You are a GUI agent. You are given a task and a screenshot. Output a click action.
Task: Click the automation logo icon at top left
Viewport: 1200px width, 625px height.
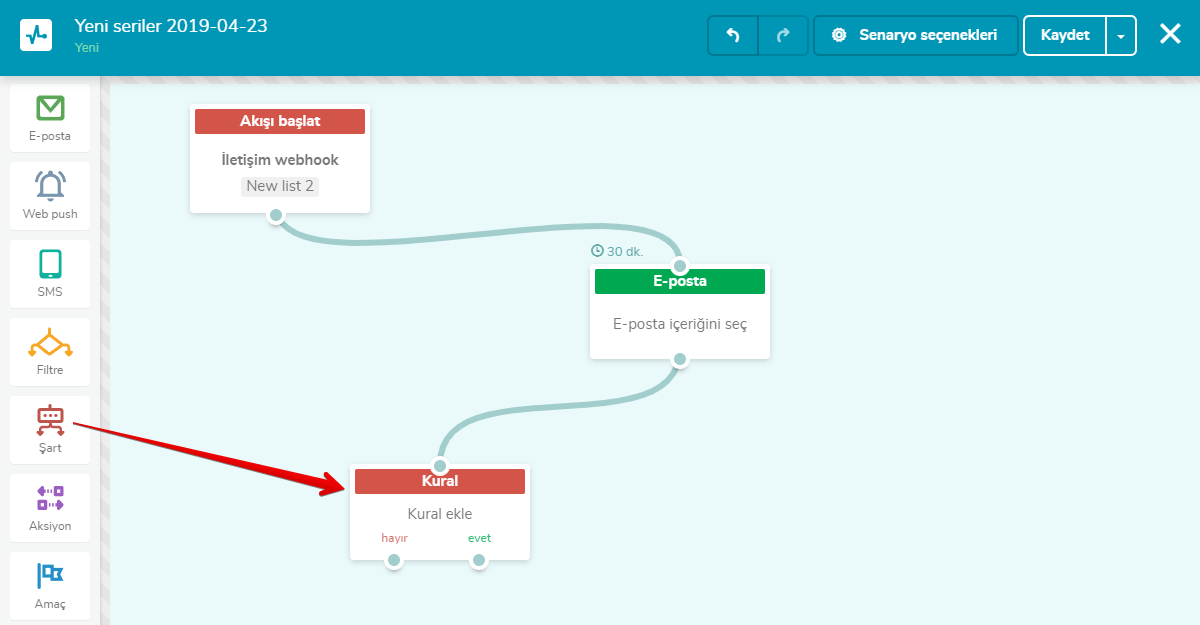(x=36, y=35)
